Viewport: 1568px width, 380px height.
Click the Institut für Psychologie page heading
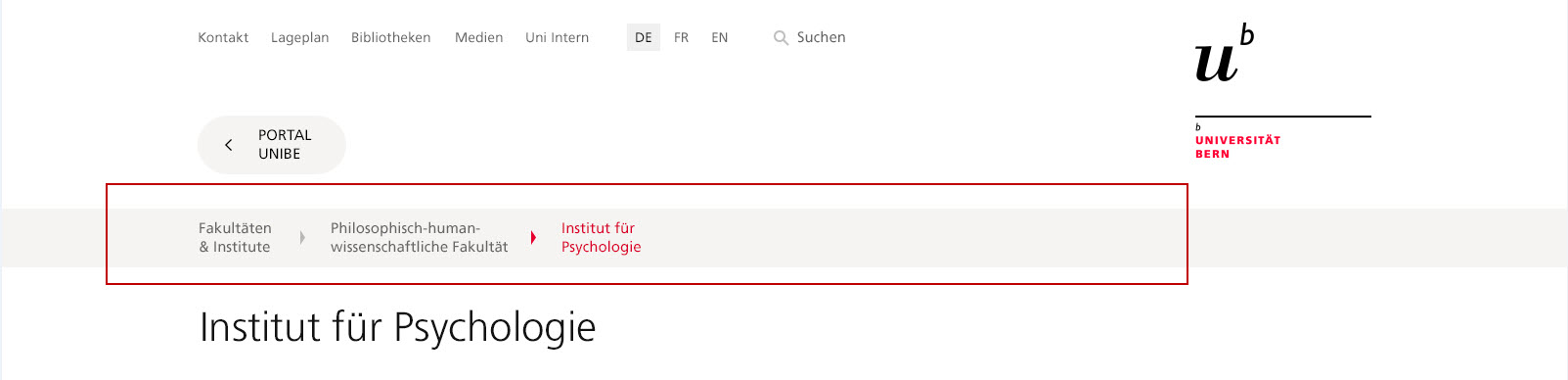[397, 327]
